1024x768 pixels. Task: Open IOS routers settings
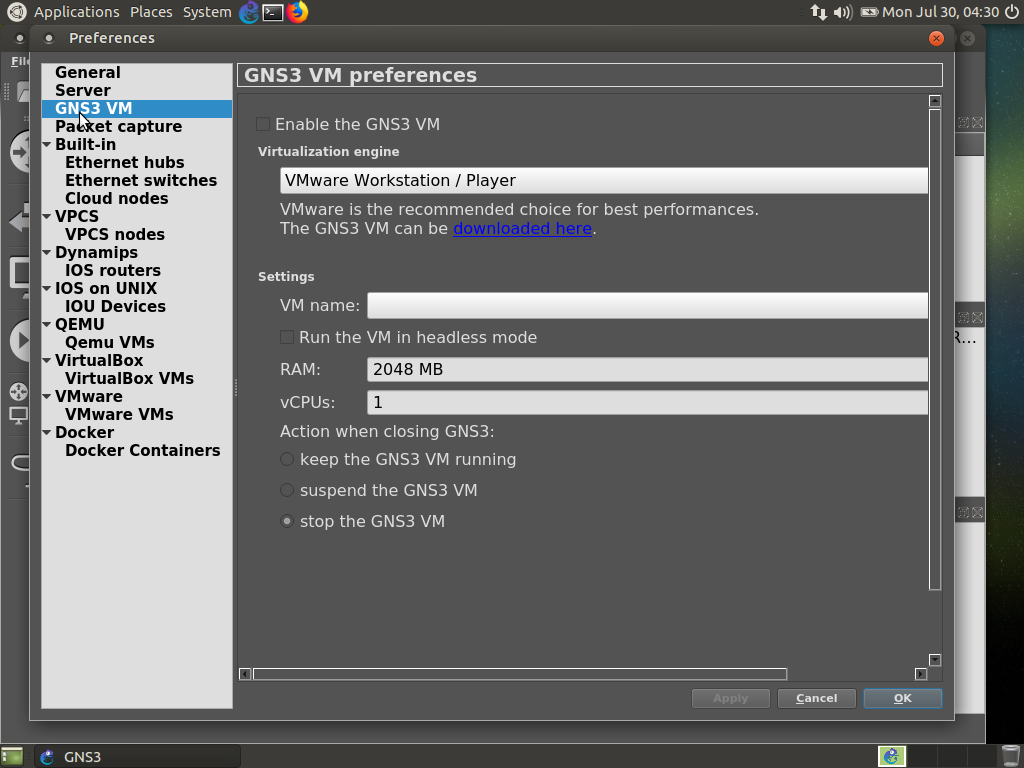[112, 270]
